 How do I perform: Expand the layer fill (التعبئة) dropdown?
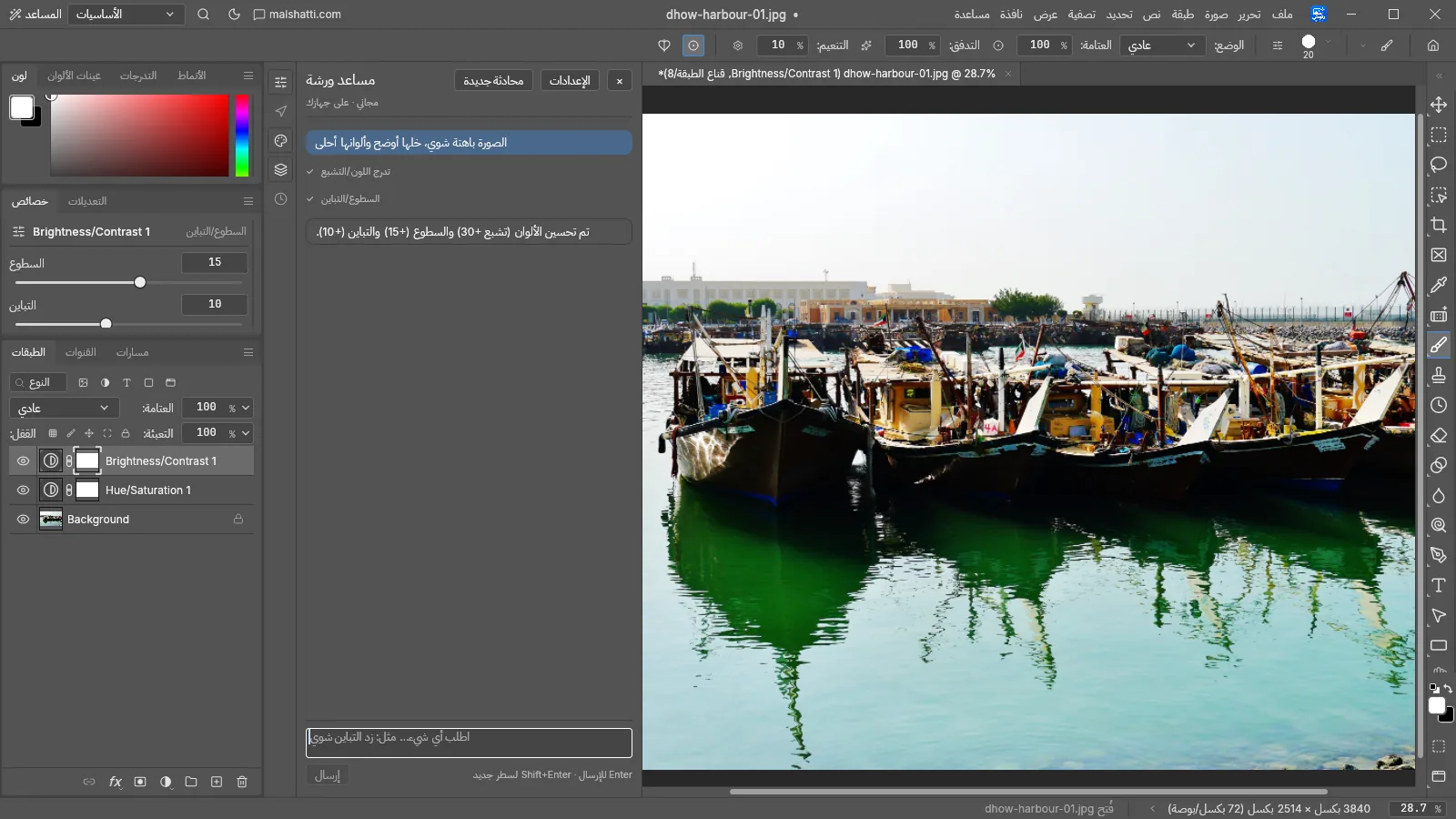click(246, 433)
